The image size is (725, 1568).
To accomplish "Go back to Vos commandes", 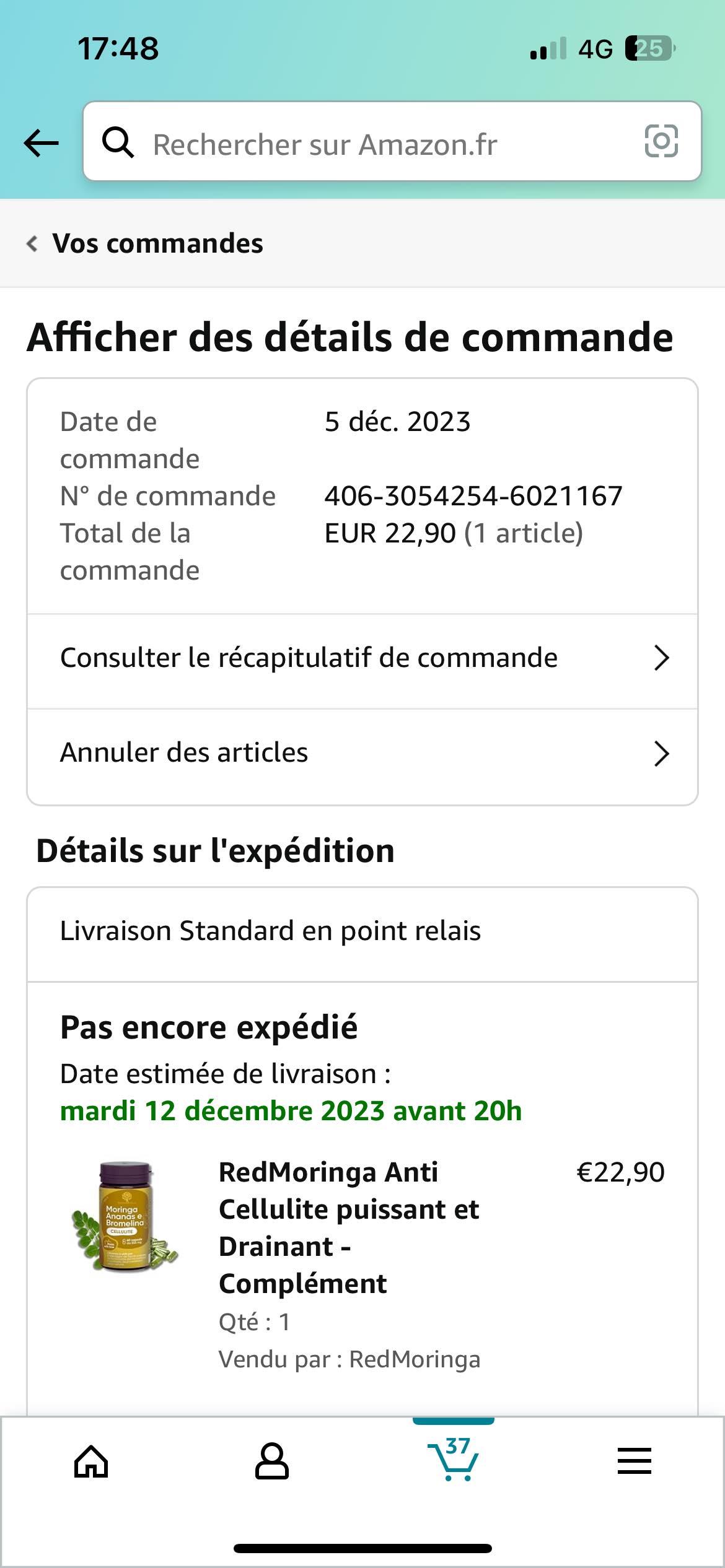I will (157, 243).
